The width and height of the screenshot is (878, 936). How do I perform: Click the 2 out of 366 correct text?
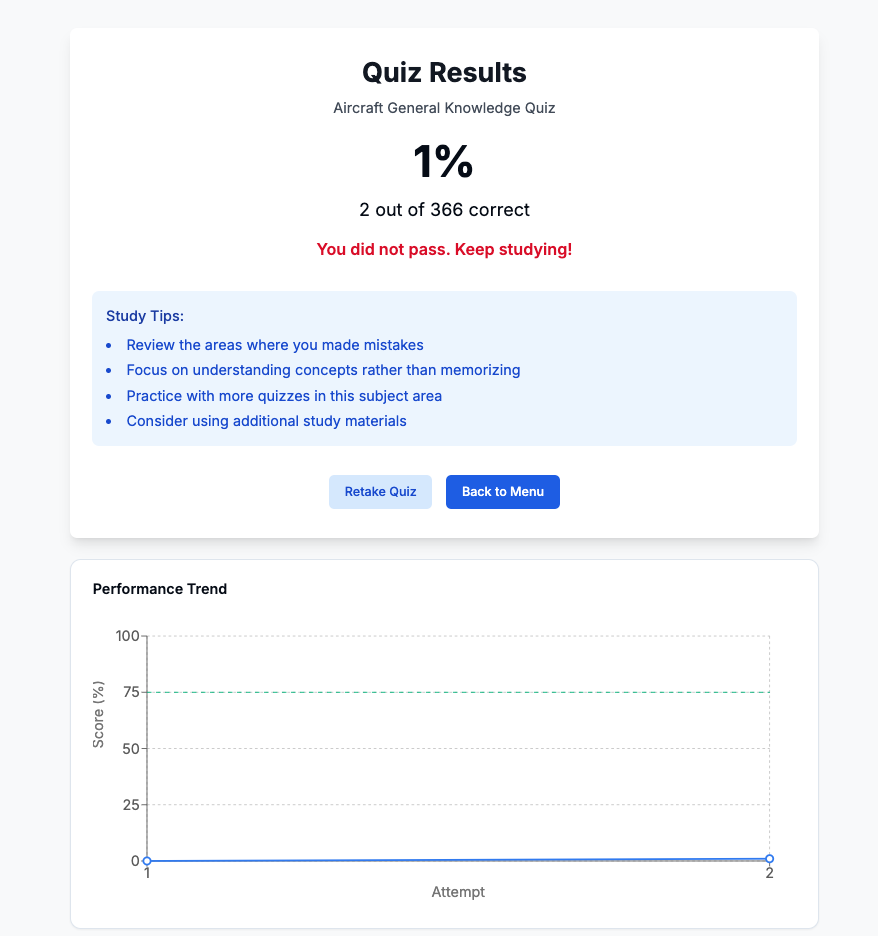[x=443, y=210]
